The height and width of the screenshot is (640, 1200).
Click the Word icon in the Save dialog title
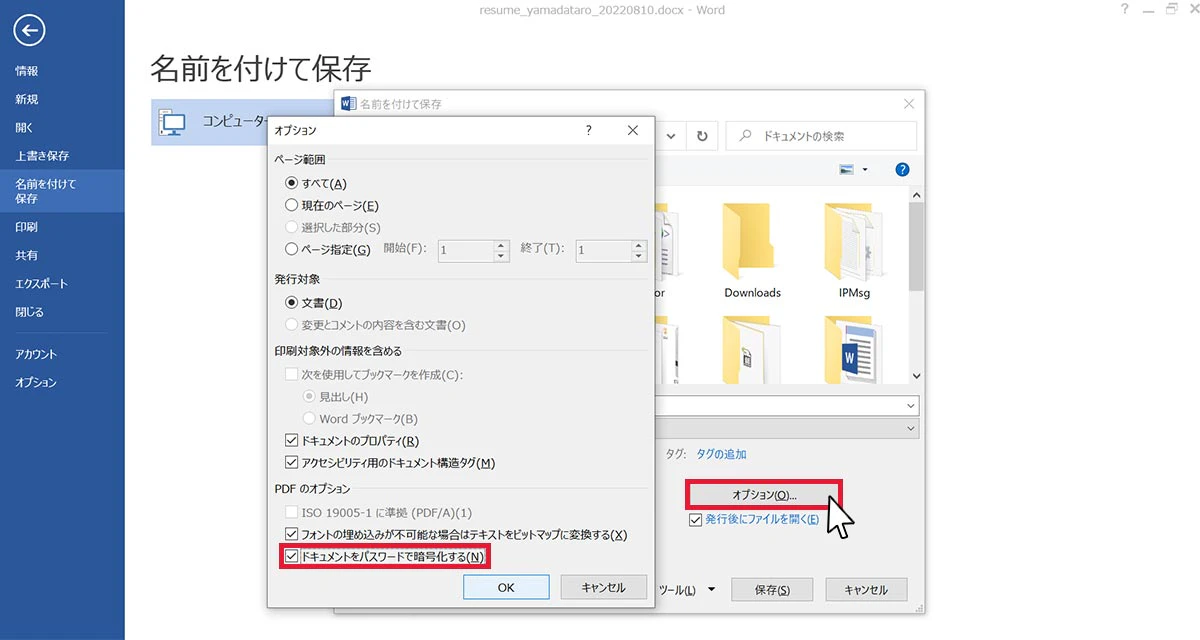point(348,103)
